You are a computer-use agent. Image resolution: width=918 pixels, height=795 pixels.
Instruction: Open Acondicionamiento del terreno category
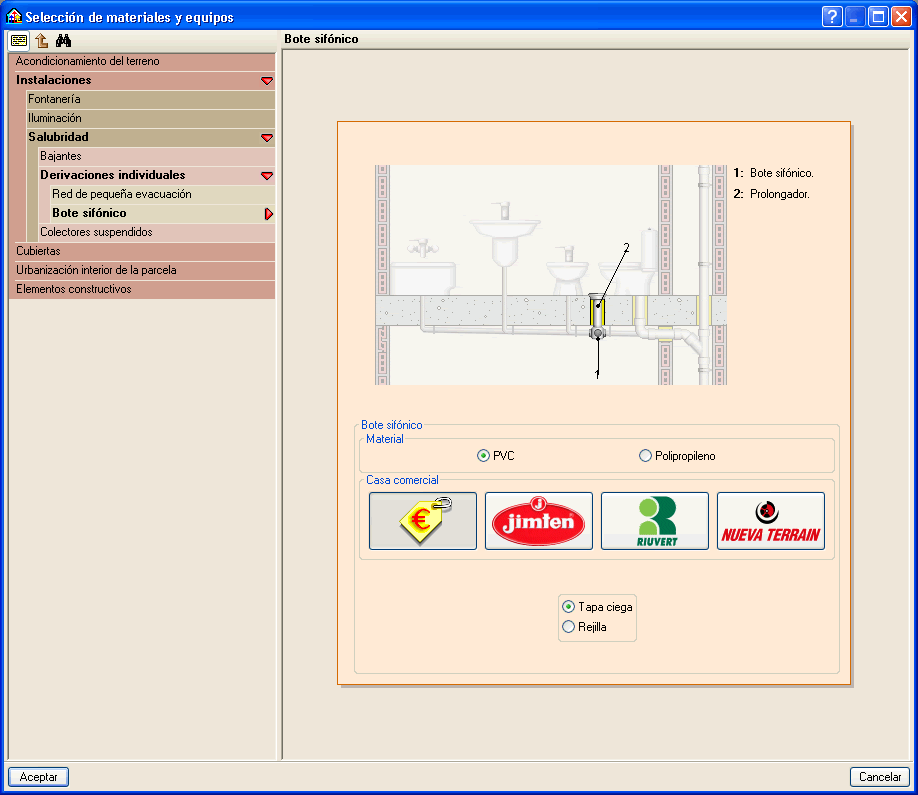click(x=142, y=61)
